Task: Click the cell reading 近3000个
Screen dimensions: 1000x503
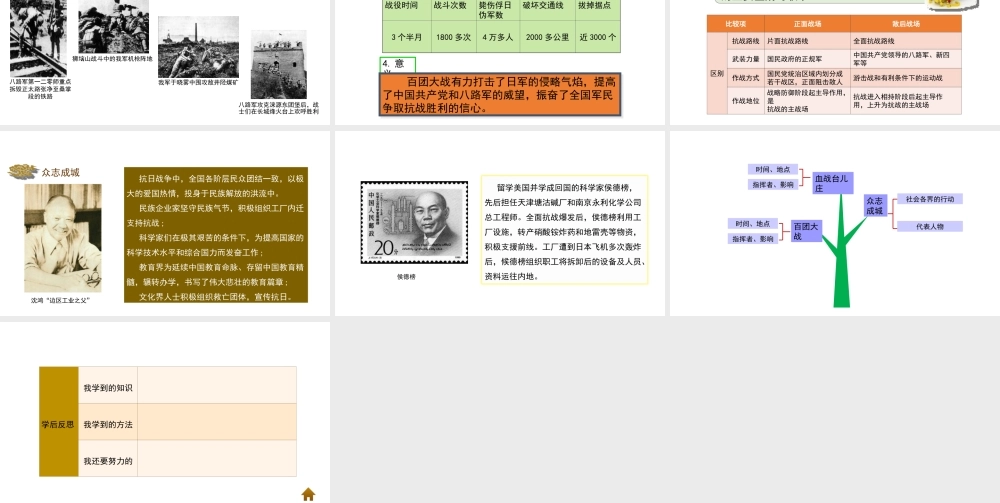Action: [598, 37]
